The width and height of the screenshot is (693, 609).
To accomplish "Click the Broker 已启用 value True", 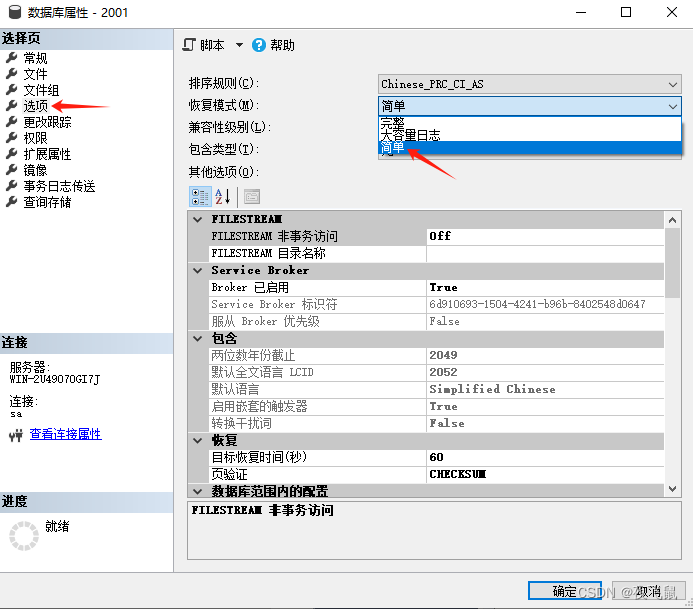I will tap(545, 288).
